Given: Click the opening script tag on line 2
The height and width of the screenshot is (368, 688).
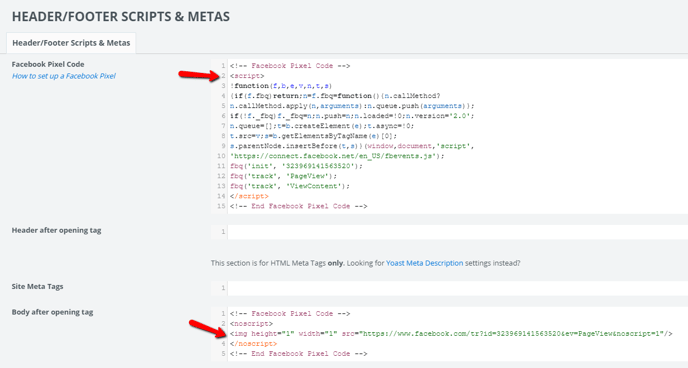Looking at the screenshot, I should [247, 76].
